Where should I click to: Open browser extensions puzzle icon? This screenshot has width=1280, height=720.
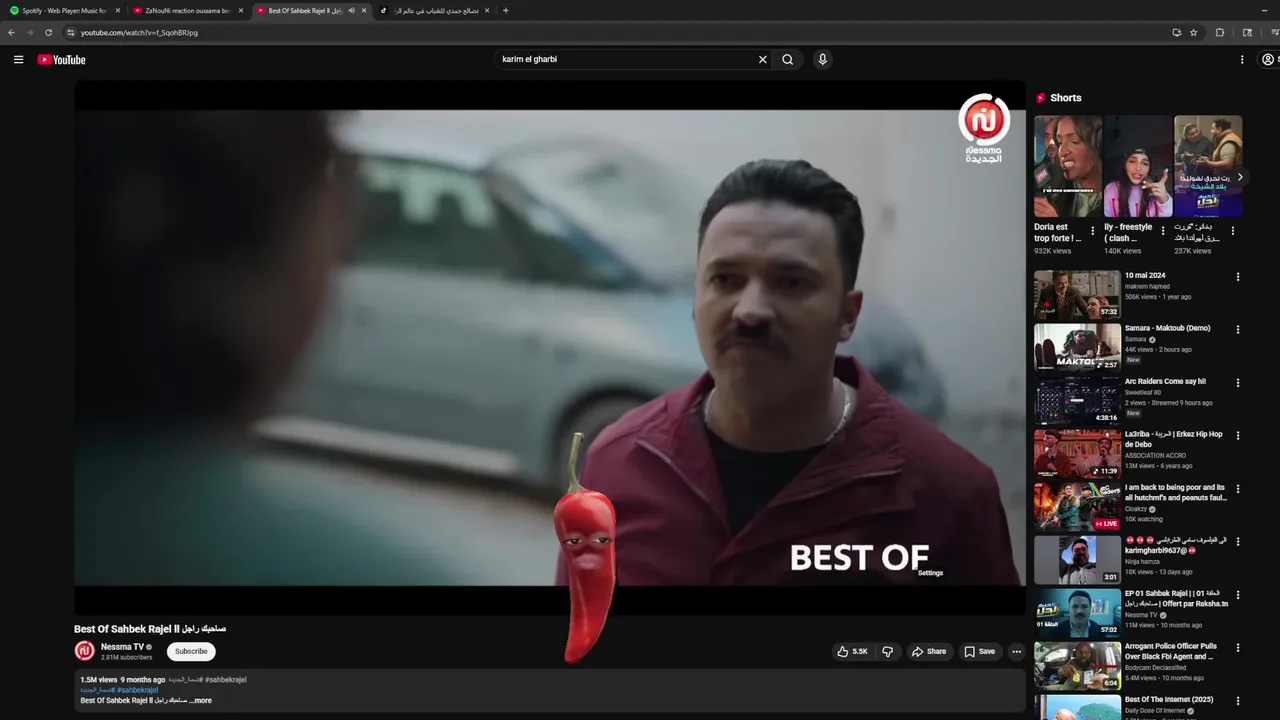(x=1220, y=32)
